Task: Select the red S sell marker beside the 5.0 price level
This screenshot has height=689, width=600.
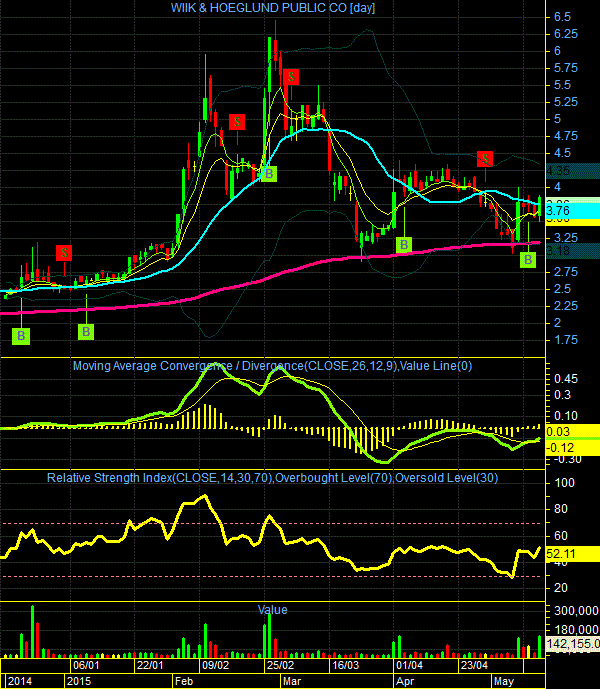Action: tap(237, 122)
